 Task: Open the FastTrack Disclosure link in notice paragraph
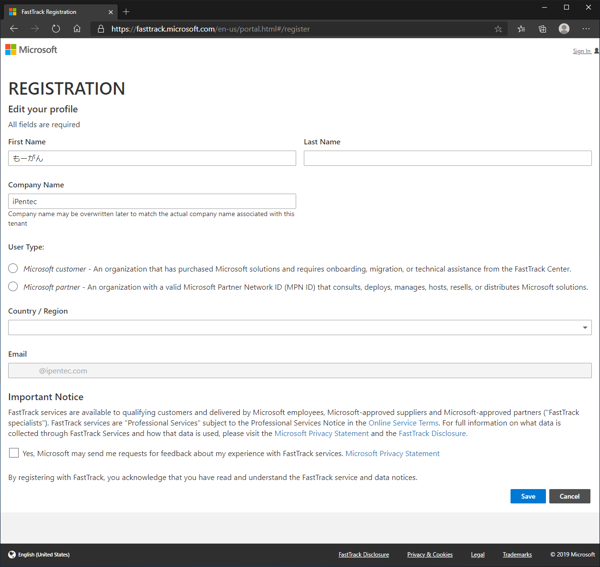(432, 433)
